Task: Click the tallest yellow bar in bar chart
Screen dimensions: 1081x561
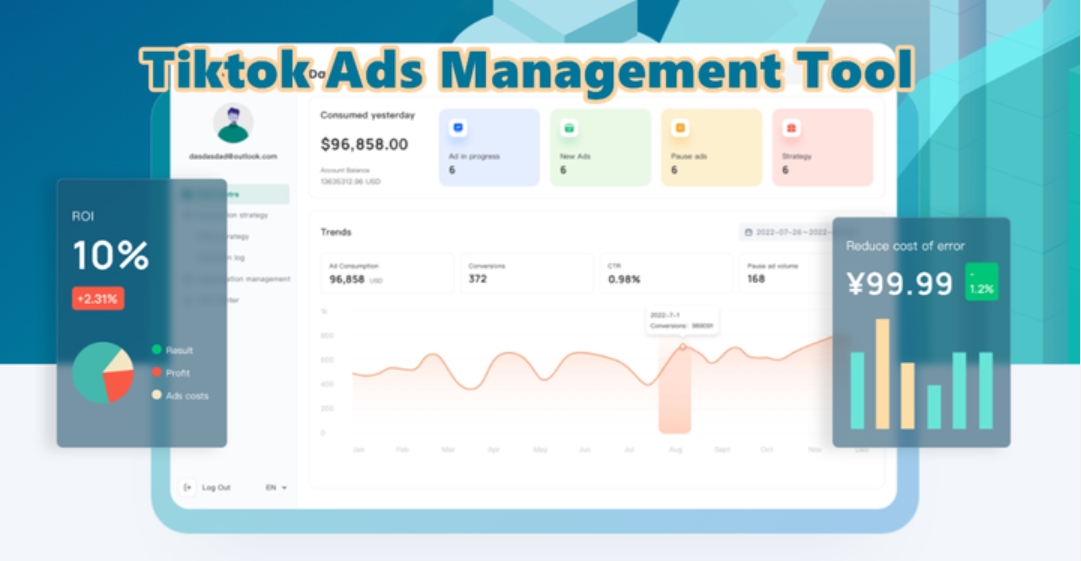Action: (882, 374)
